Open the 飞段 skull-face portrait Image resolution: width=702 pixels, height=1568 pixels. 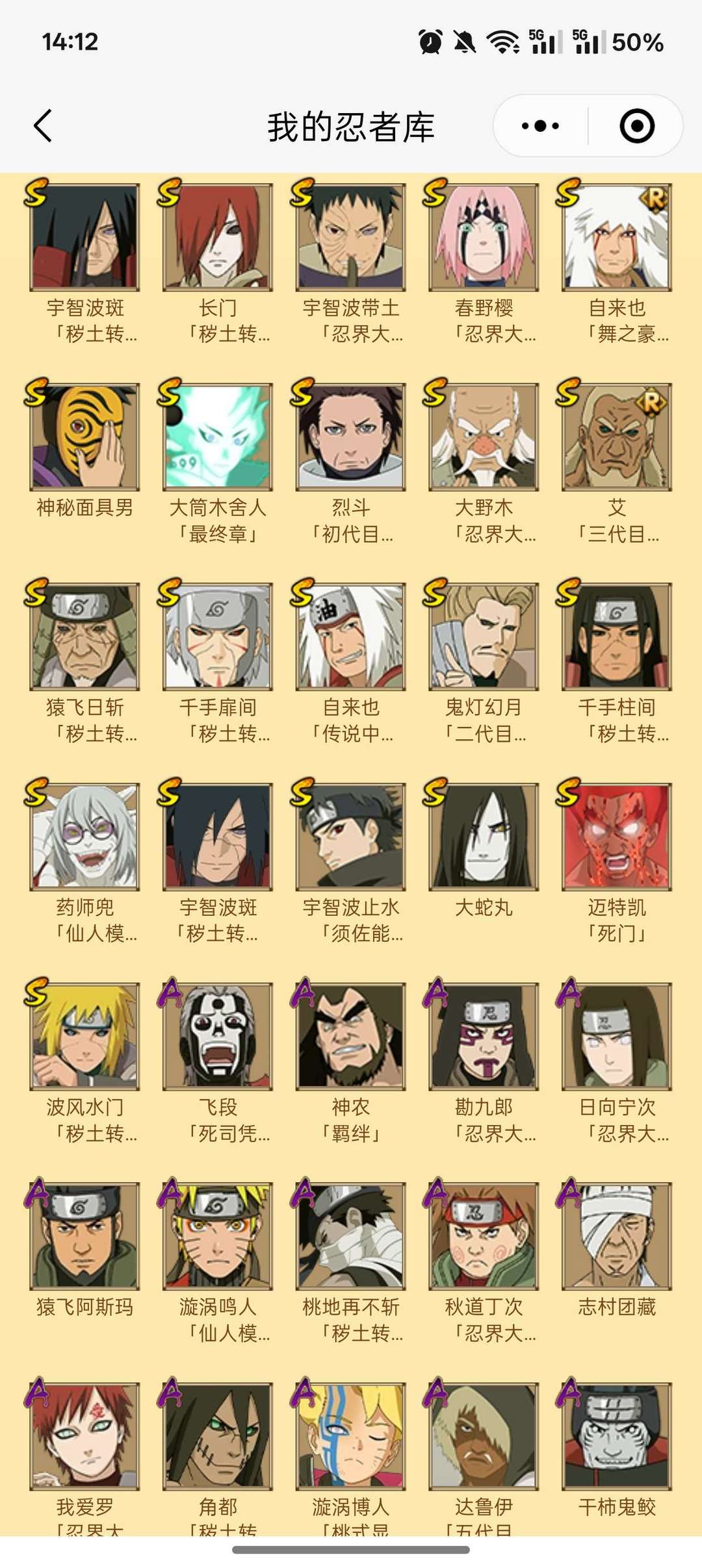coord(218,1037)
